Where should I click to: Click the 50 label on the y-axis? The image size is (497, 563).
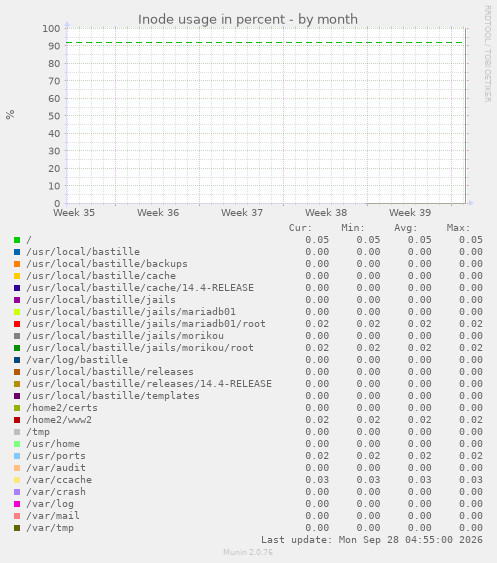click(x=54, y=116)
